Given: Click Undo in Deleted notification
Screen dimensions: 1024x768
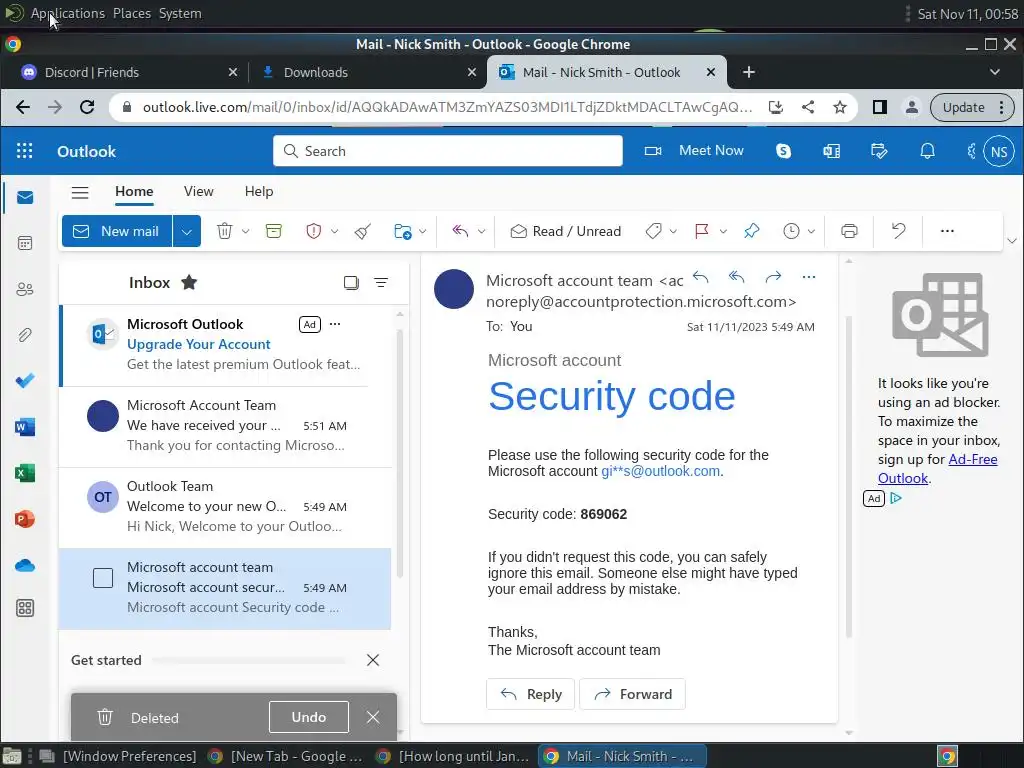Looking at the screenshot, I should [309, 717].
